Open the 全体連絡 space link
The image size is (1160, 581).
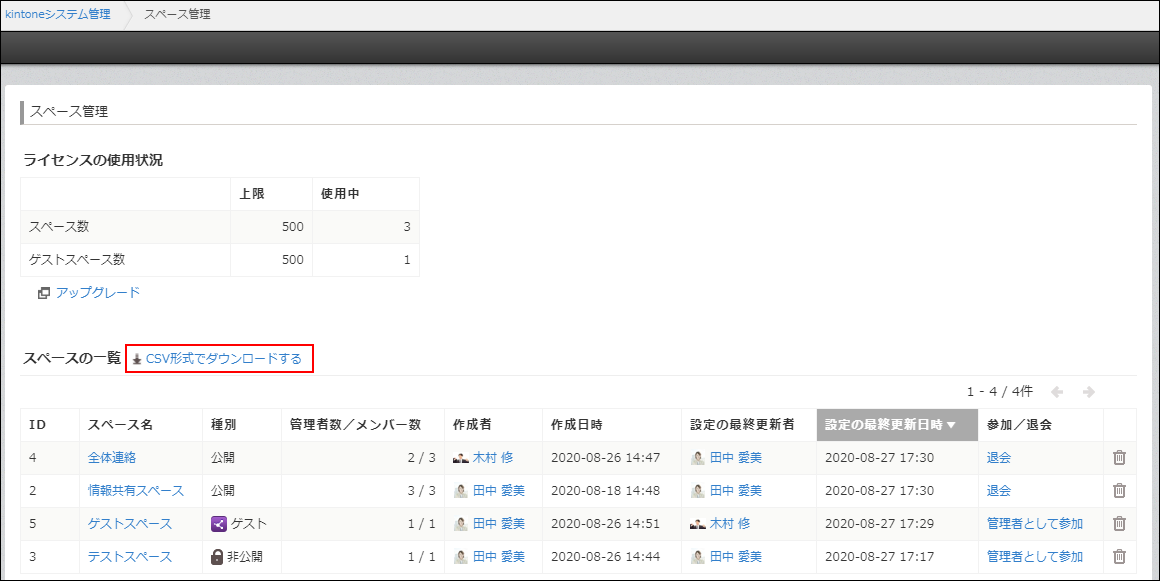click(x=113, y=457)
